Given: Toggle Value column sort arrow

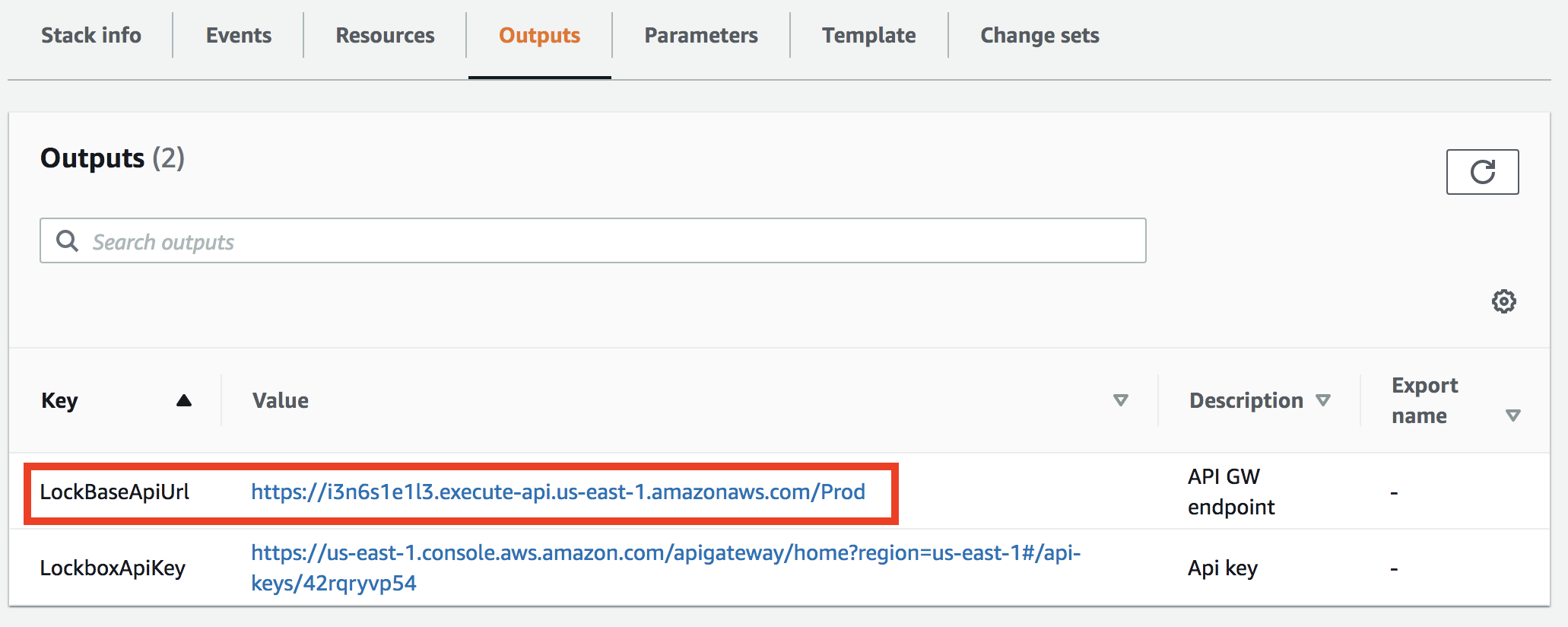Looking at the screenshot, I should 1120,400.
